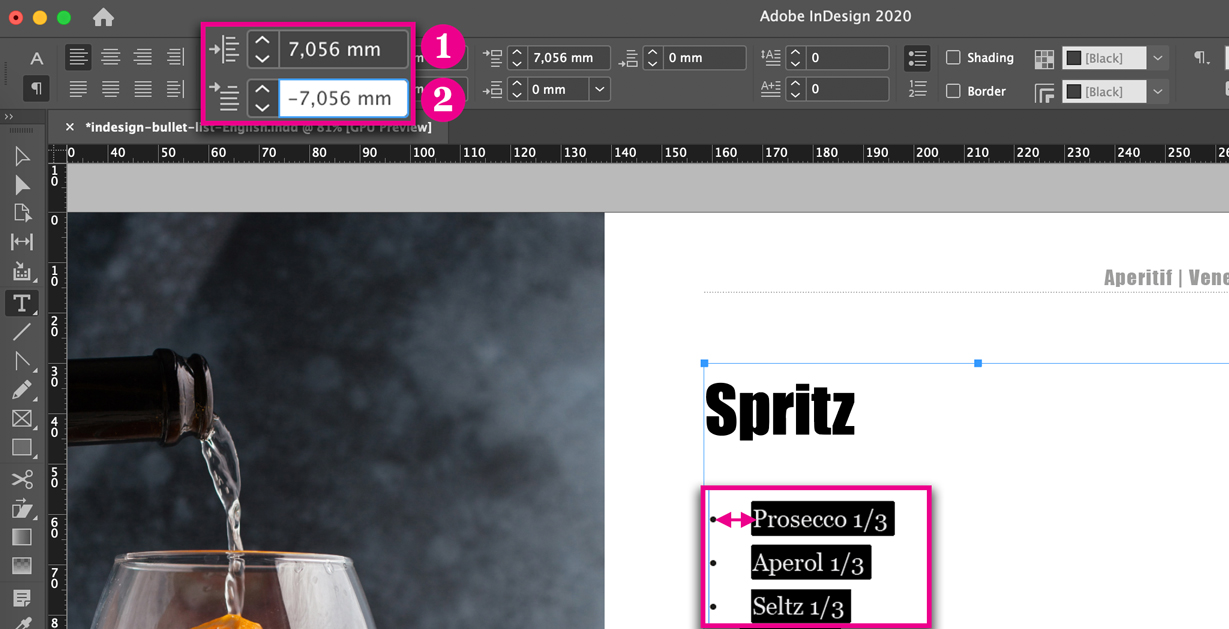
Task: Select the Type tool
Action: [x=22, y=302]
